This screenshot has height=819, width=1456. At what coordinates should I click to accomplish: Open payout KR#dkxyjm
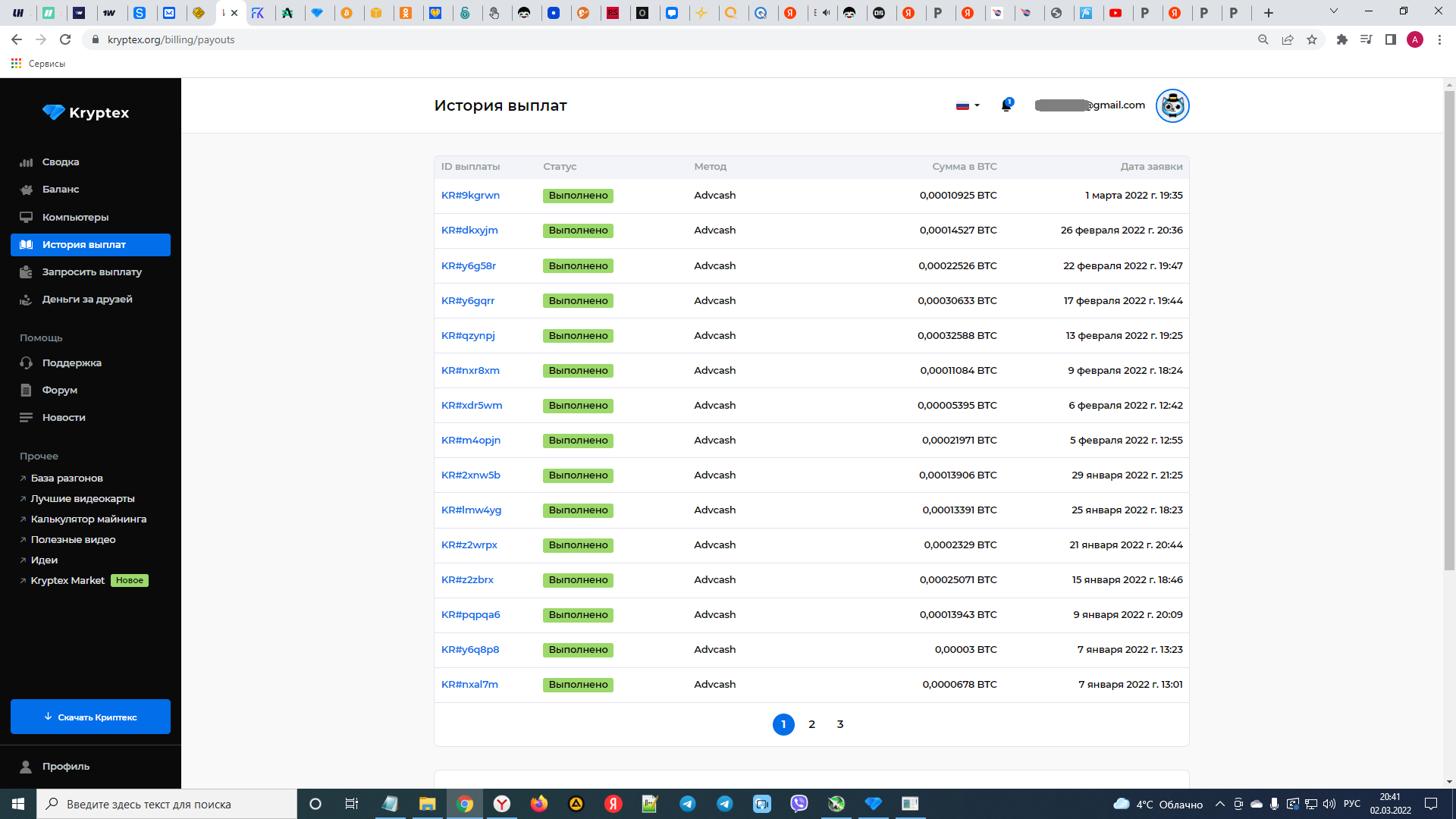(x=469, y=231)
